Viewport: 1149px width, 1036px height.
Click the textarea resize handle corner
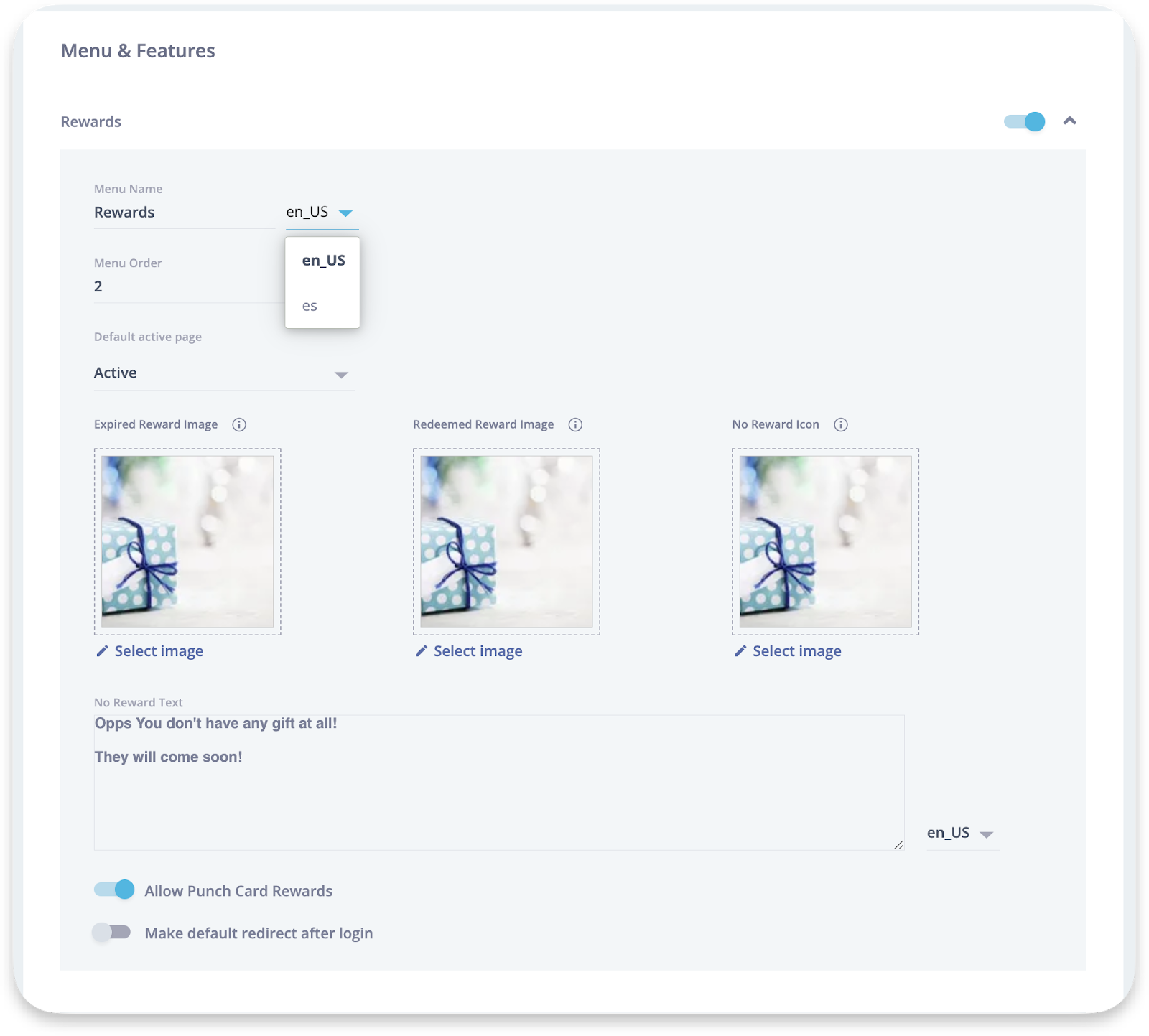[x=898, y=845]
